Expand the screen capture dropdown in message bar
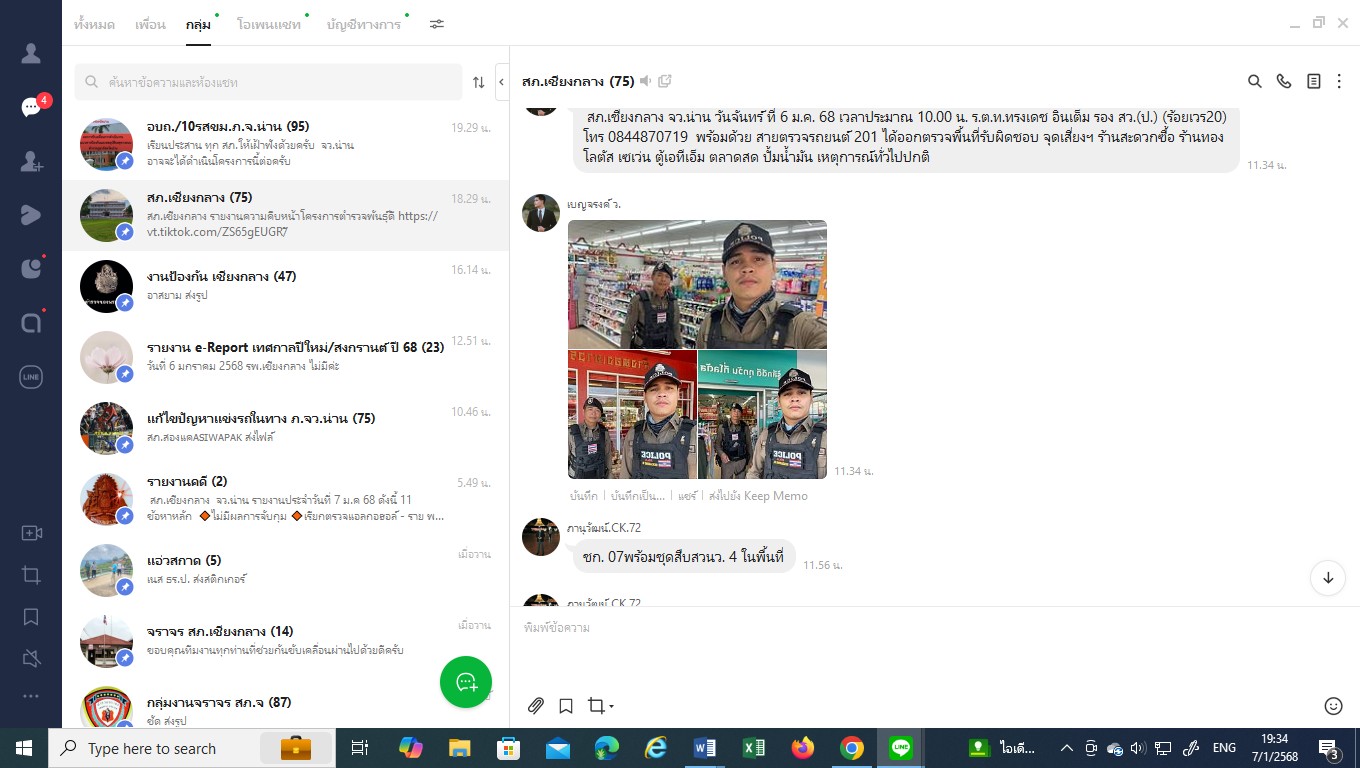Image resolution: width=1360 pixels, height=768 pixels. coord(611,707)
